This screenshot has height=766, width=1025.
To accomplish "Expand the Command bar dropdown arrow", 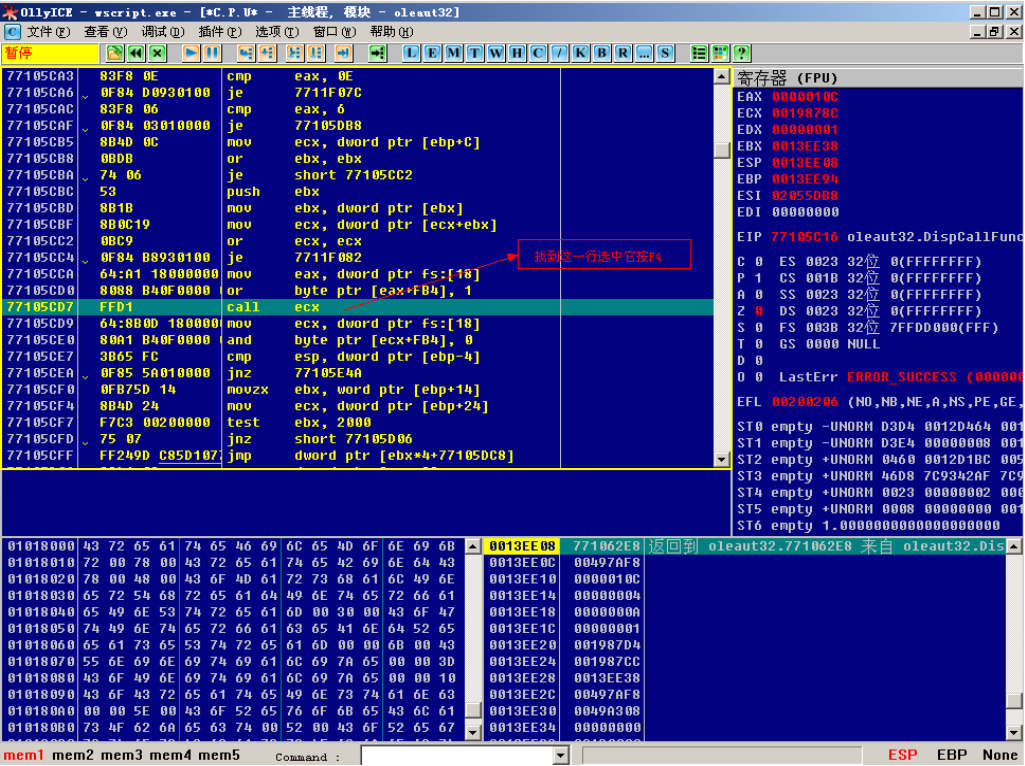I will pyautogui.click(x=561, y=756).
